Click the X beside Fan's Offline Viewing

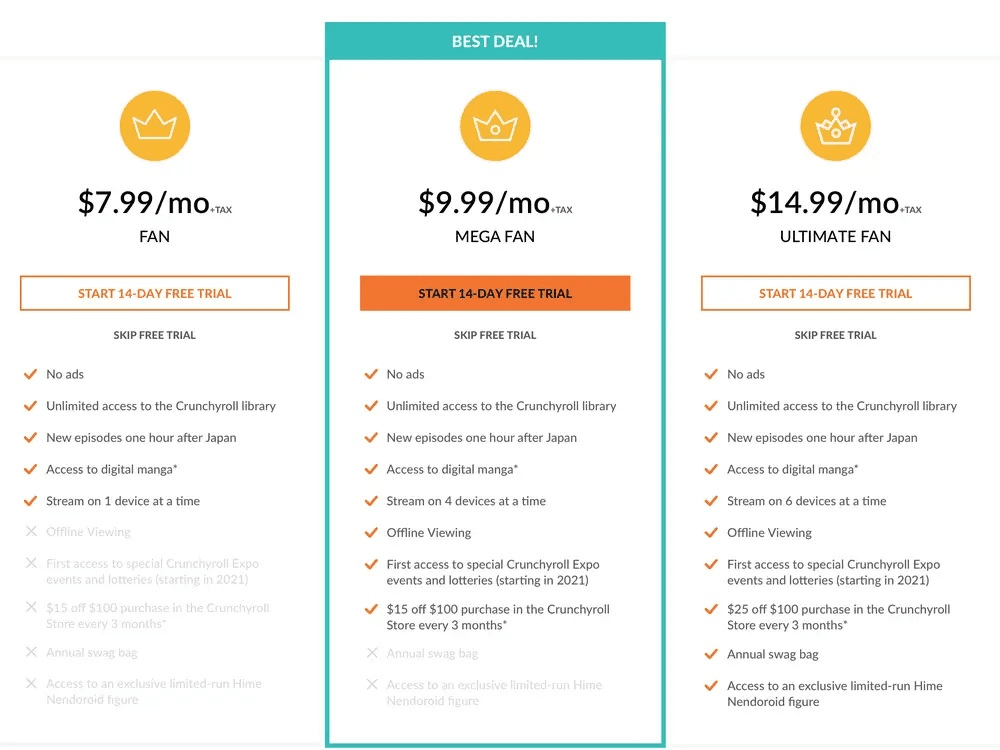tap(31, 532)
